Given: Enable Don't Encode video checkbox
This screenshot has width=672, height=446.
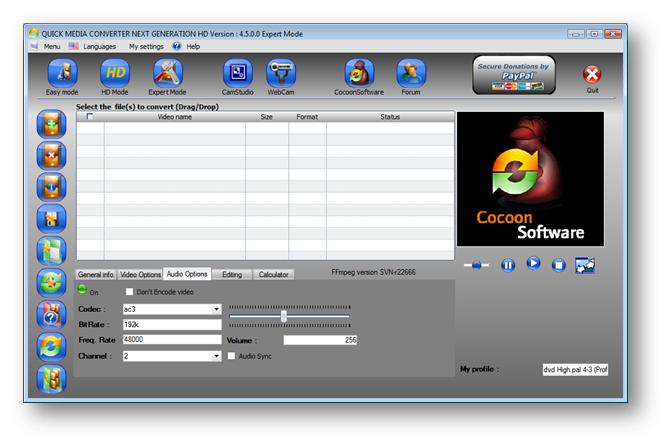Looking at the screenshot, I should click(129, 292).
